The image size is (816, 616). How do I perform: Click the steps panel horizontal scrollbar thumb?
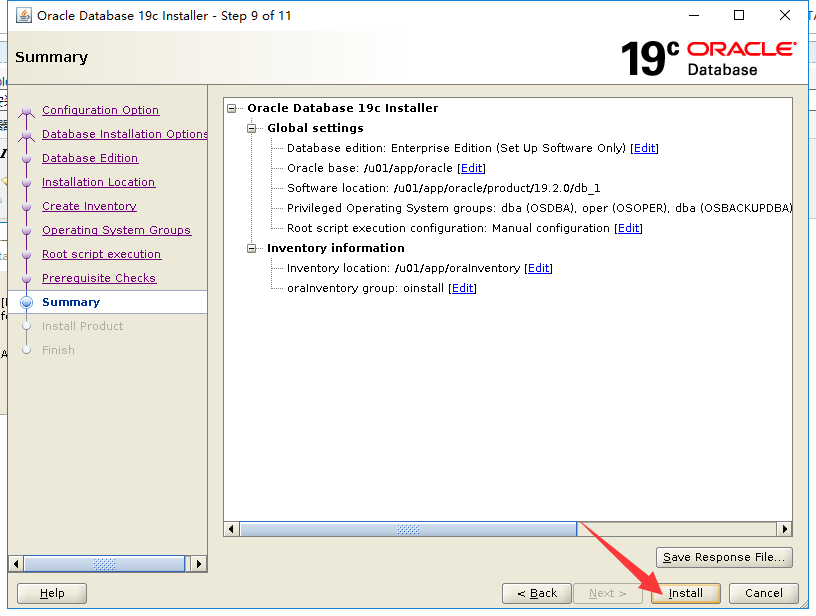pyautogui.click(x=104, y=564)
